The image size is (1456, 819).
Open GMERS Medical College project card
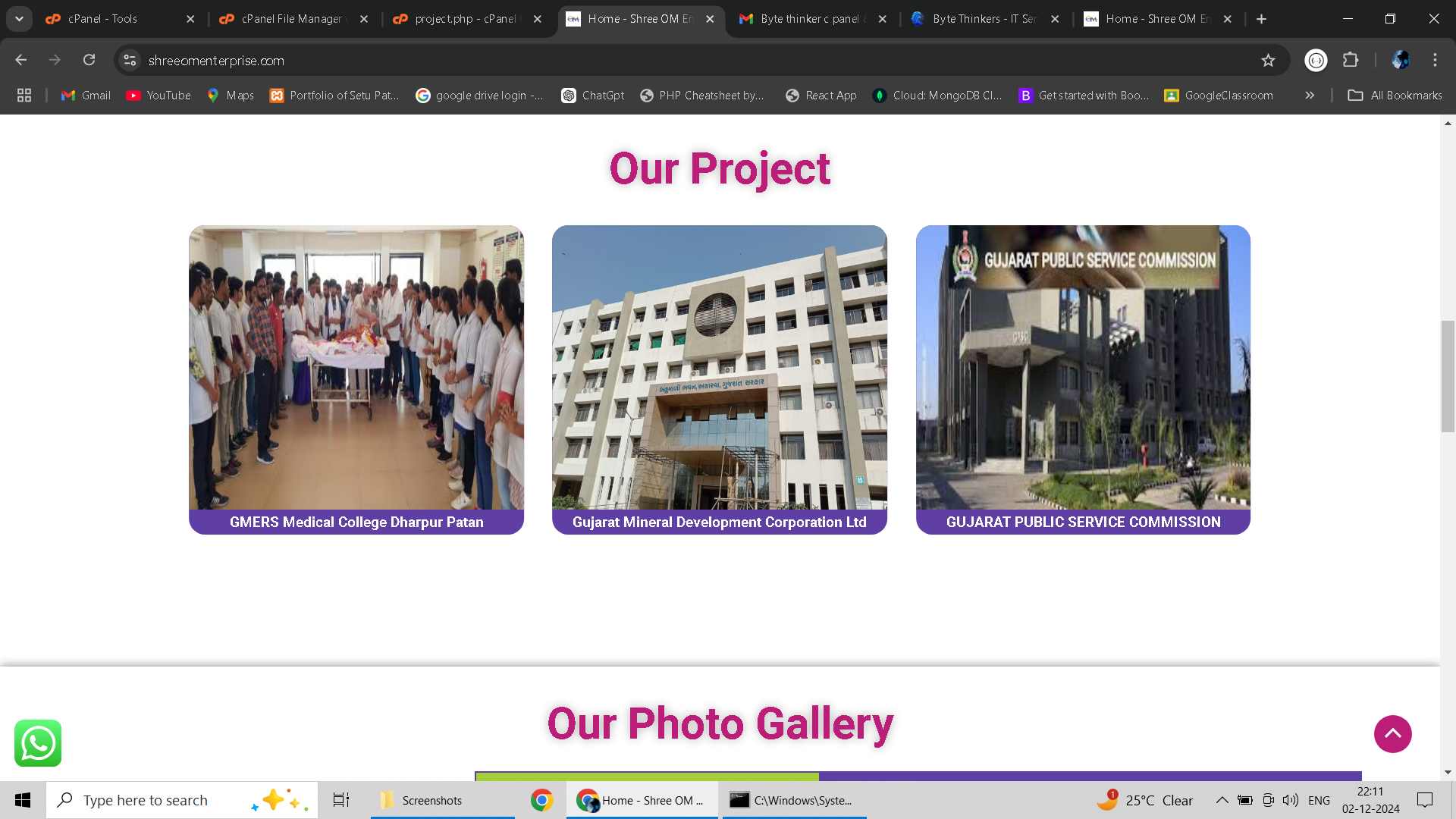(356, 379)
